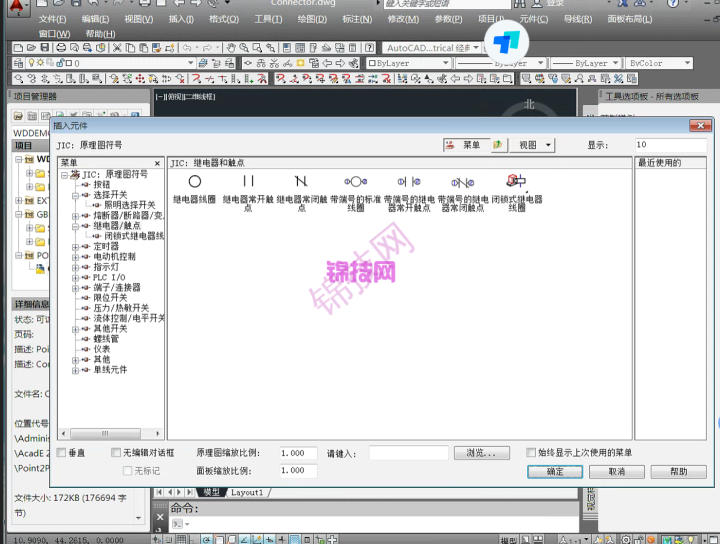
Task: Open the 导线(R) menu
Action: pos(578,19)
